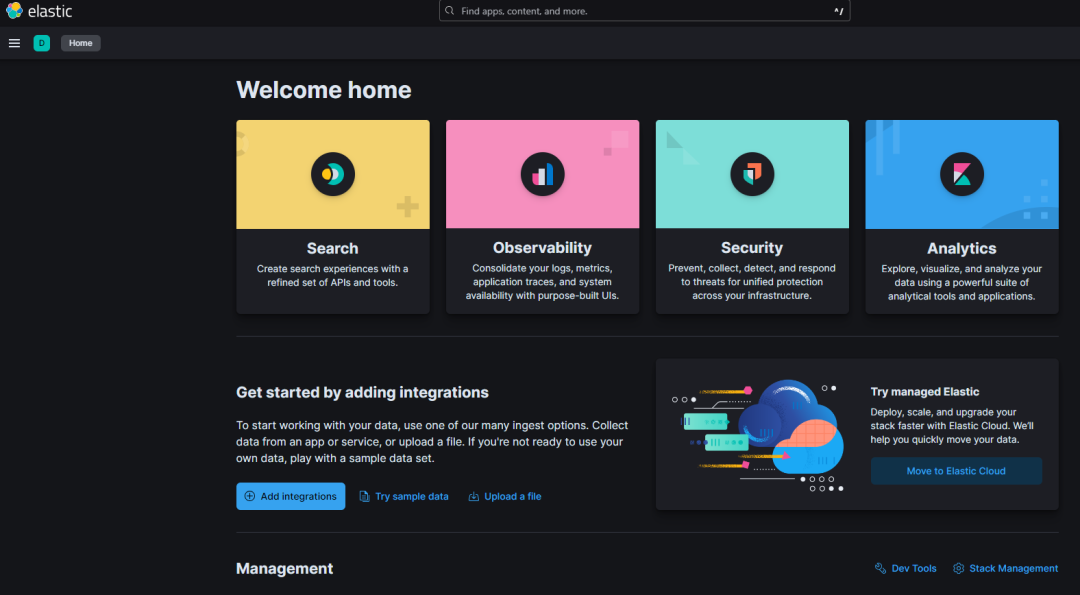Click Move to Elastic Cloud button
The height and width of the screenshot is (595, 1080).
956,471
